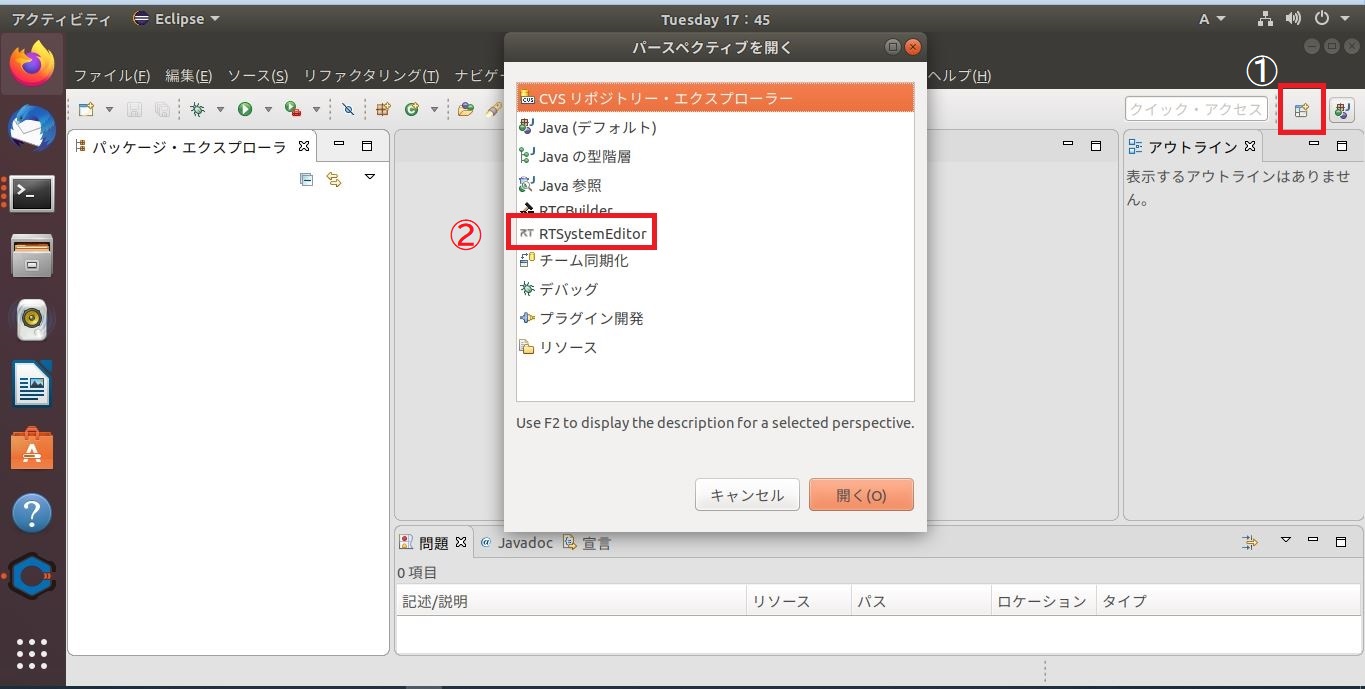Click the パス column header
Image resolution: width=1365 pixels, height=689 pixels.
pos(920,601)
